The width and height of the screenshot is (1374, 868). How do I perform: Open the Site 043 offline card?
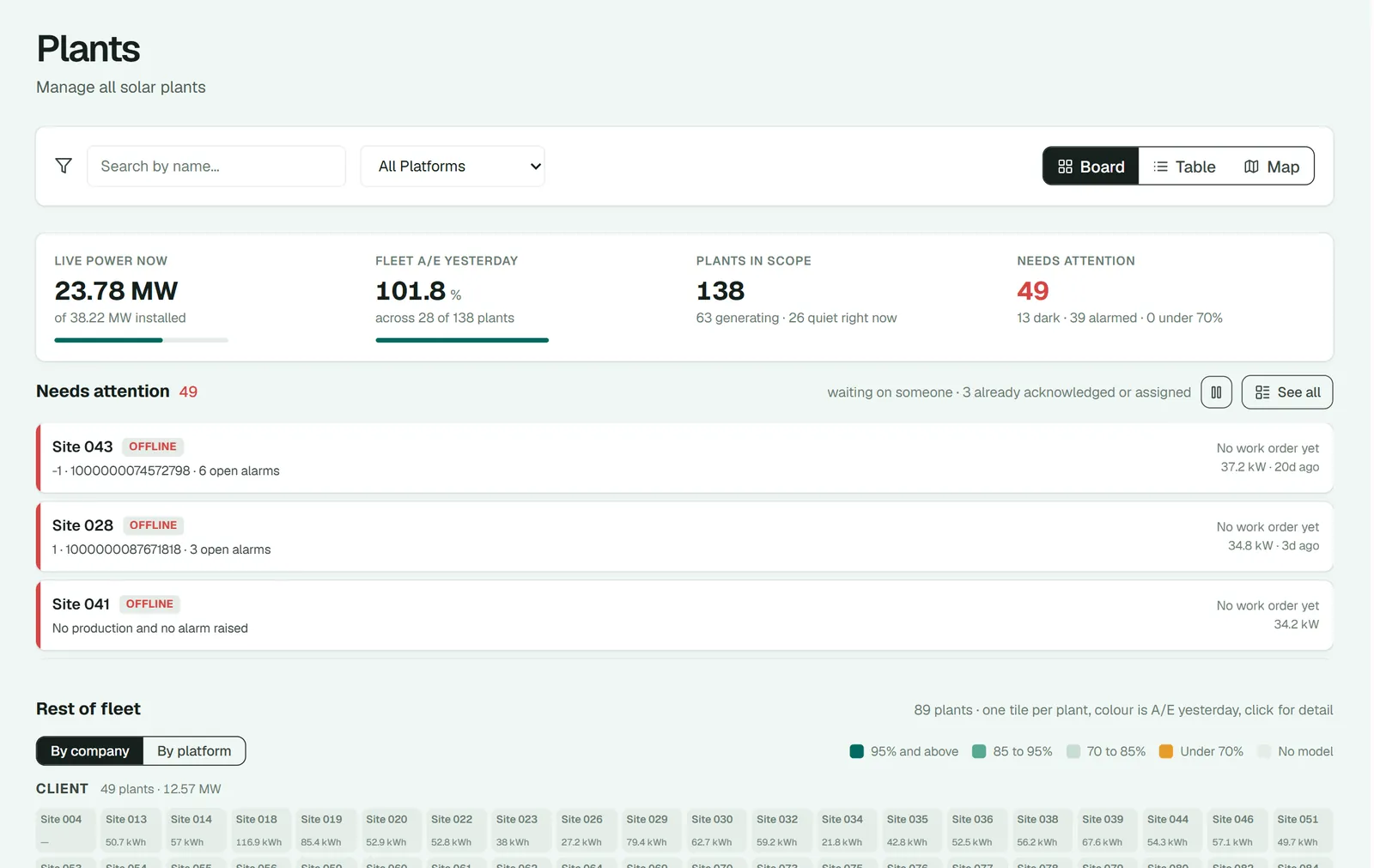[x=684, y=458]
